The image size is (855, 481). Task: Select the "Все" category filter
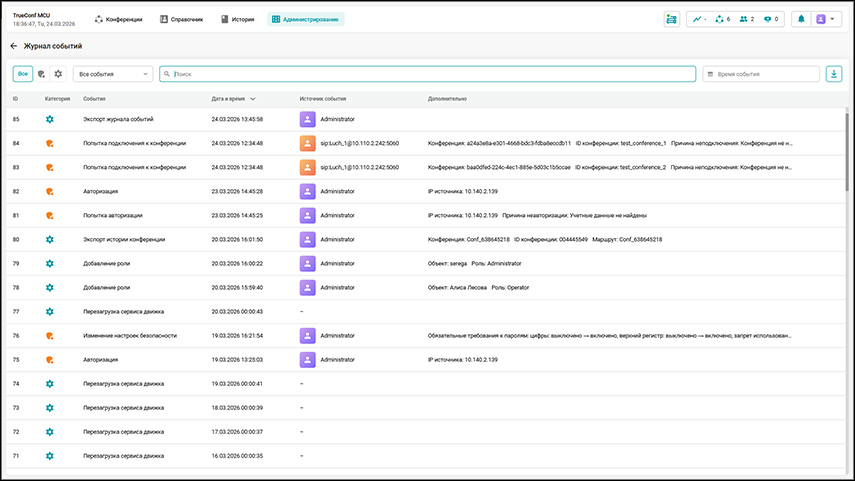[x=22, y=74]
